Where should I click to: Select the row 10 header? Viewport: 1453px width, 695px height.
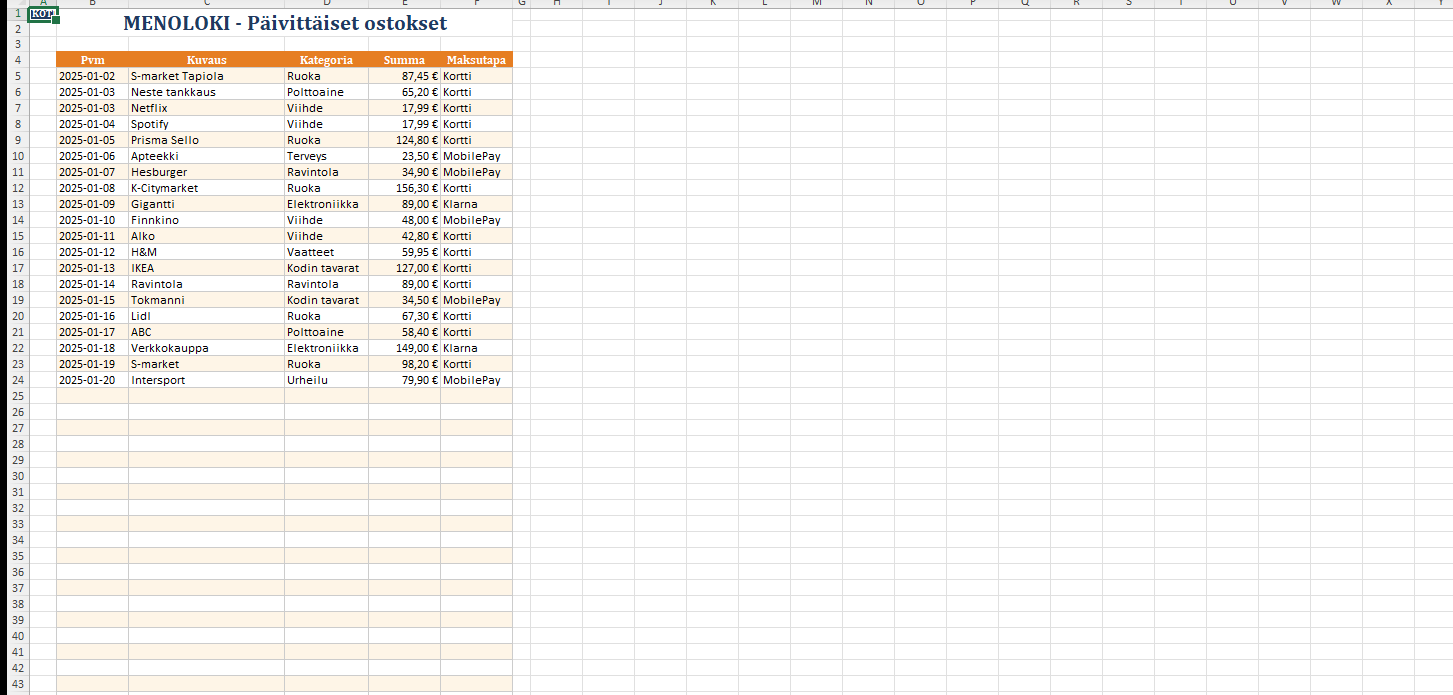(x=17, y=156)
